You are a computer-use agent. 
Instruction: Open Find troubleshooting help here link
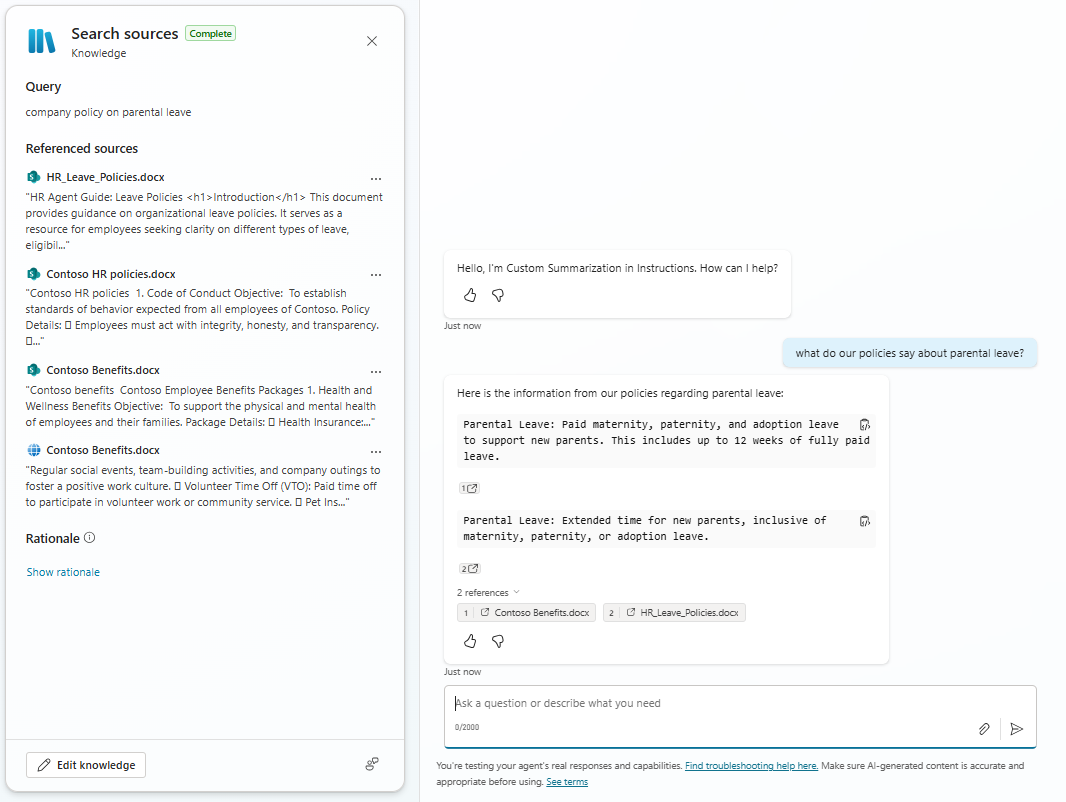tap(751, 765)
